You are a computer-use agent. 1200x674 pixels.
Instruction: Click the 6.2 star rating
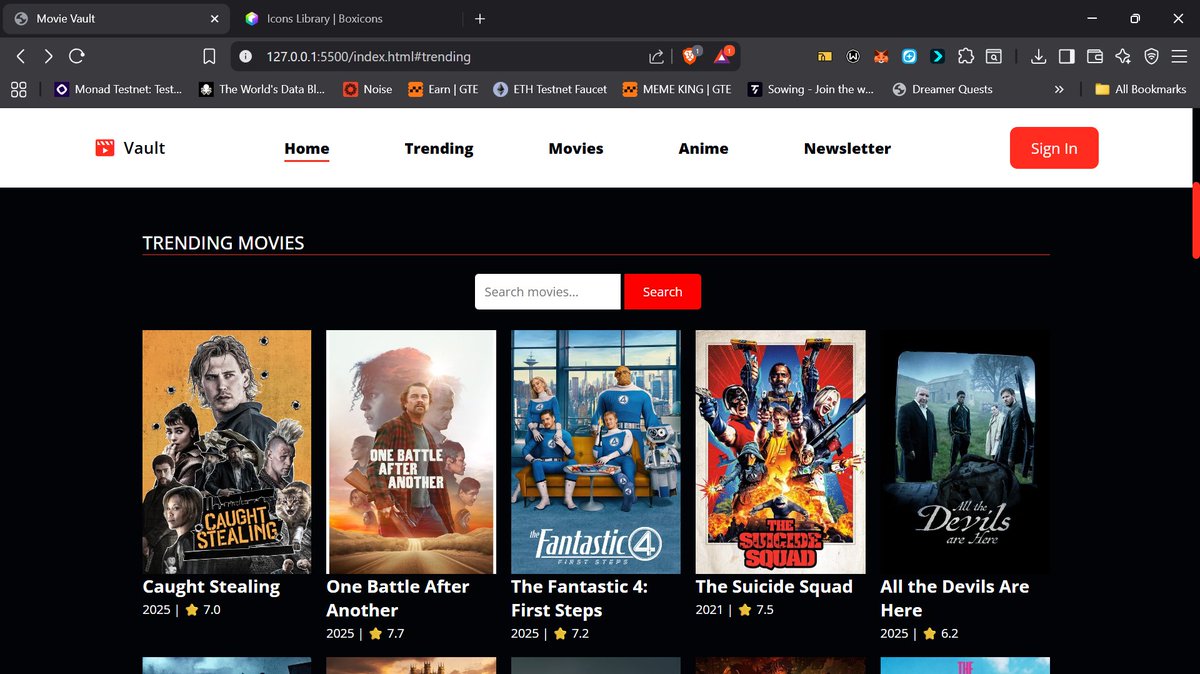pos(940,633)
